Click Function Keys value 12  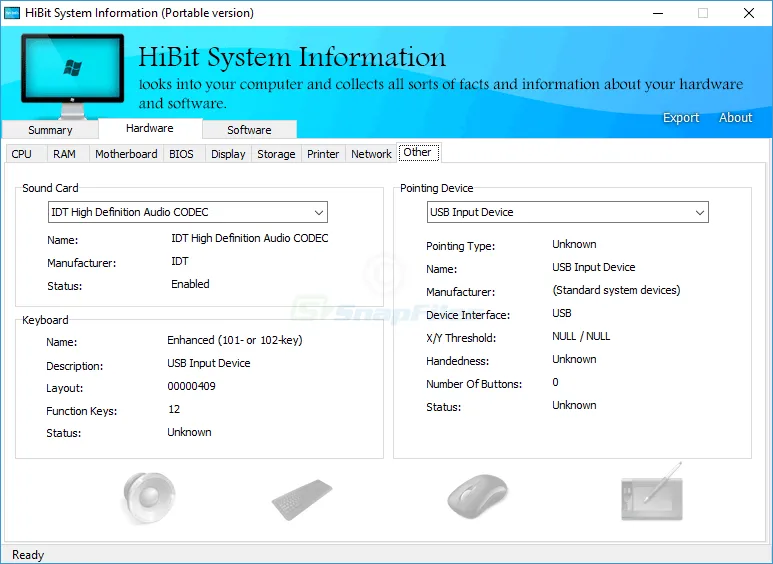pos(174,409)
